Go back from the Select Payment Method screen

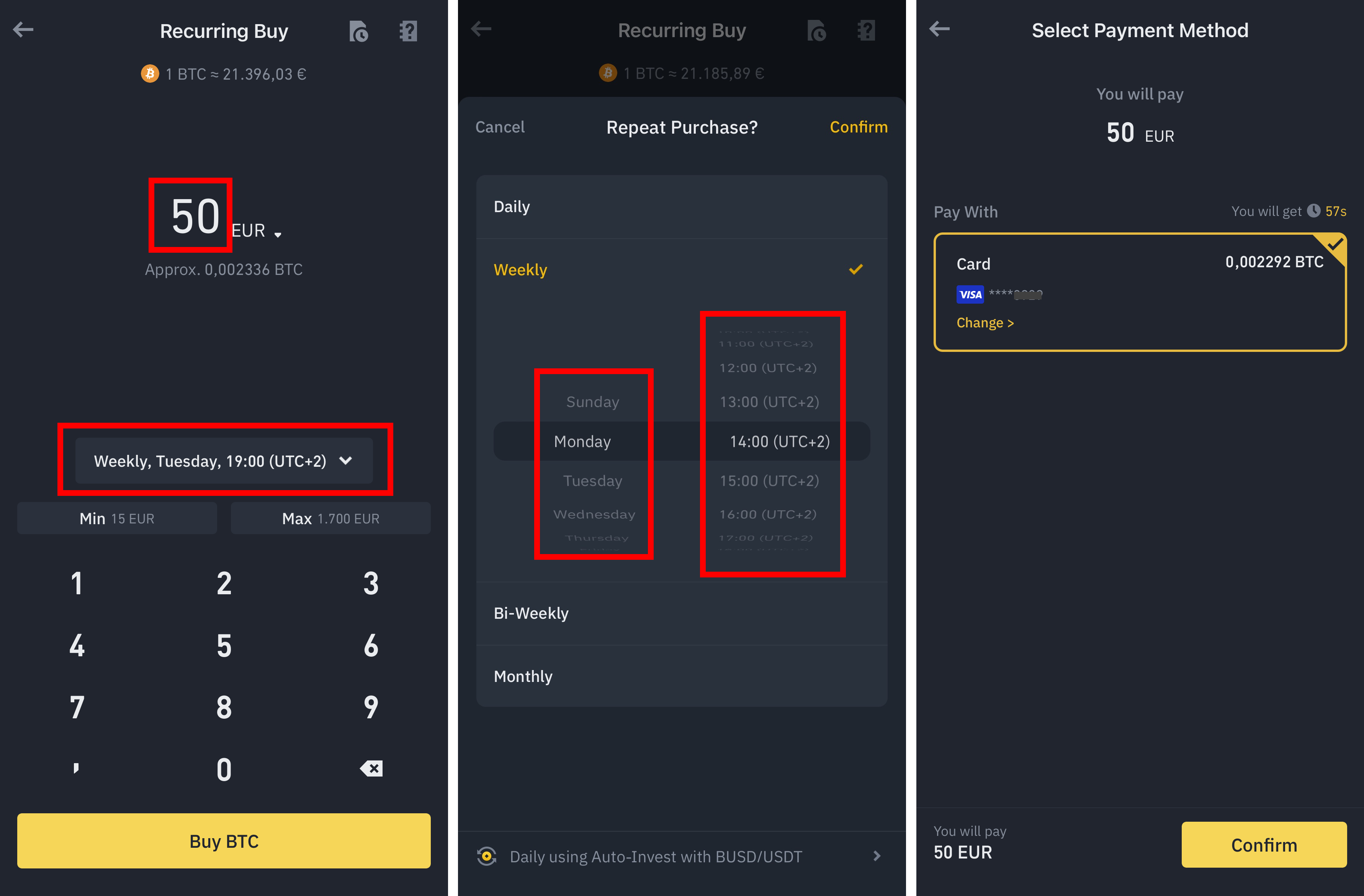[939, 29]
